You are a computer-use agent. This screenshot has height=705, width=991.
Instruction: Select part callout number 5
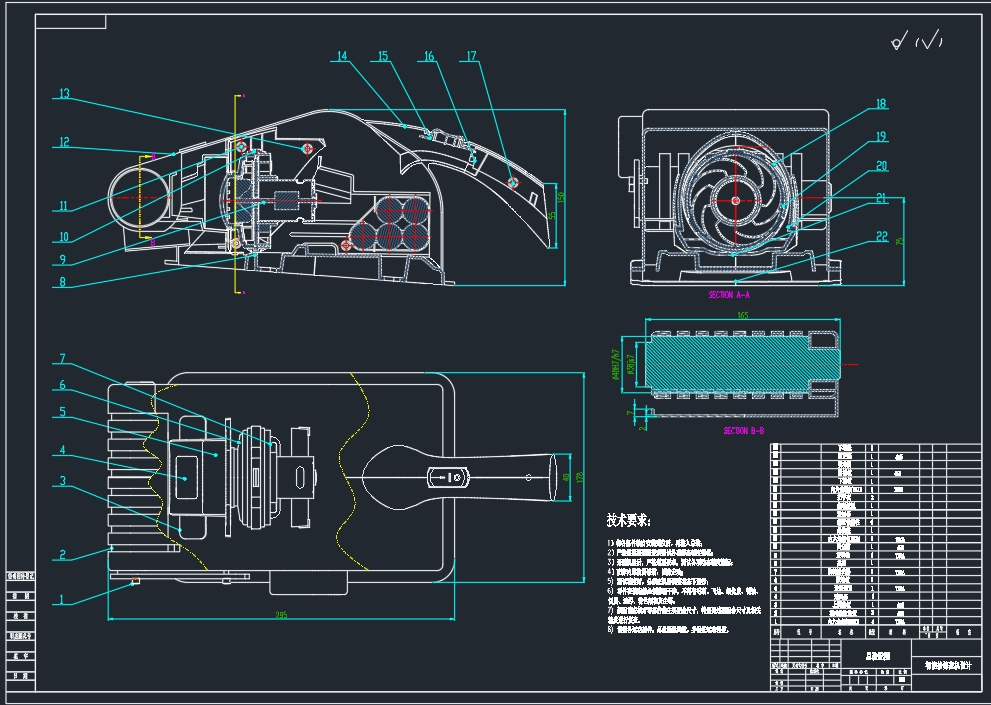pyautogui.click(x=62, y=412)
